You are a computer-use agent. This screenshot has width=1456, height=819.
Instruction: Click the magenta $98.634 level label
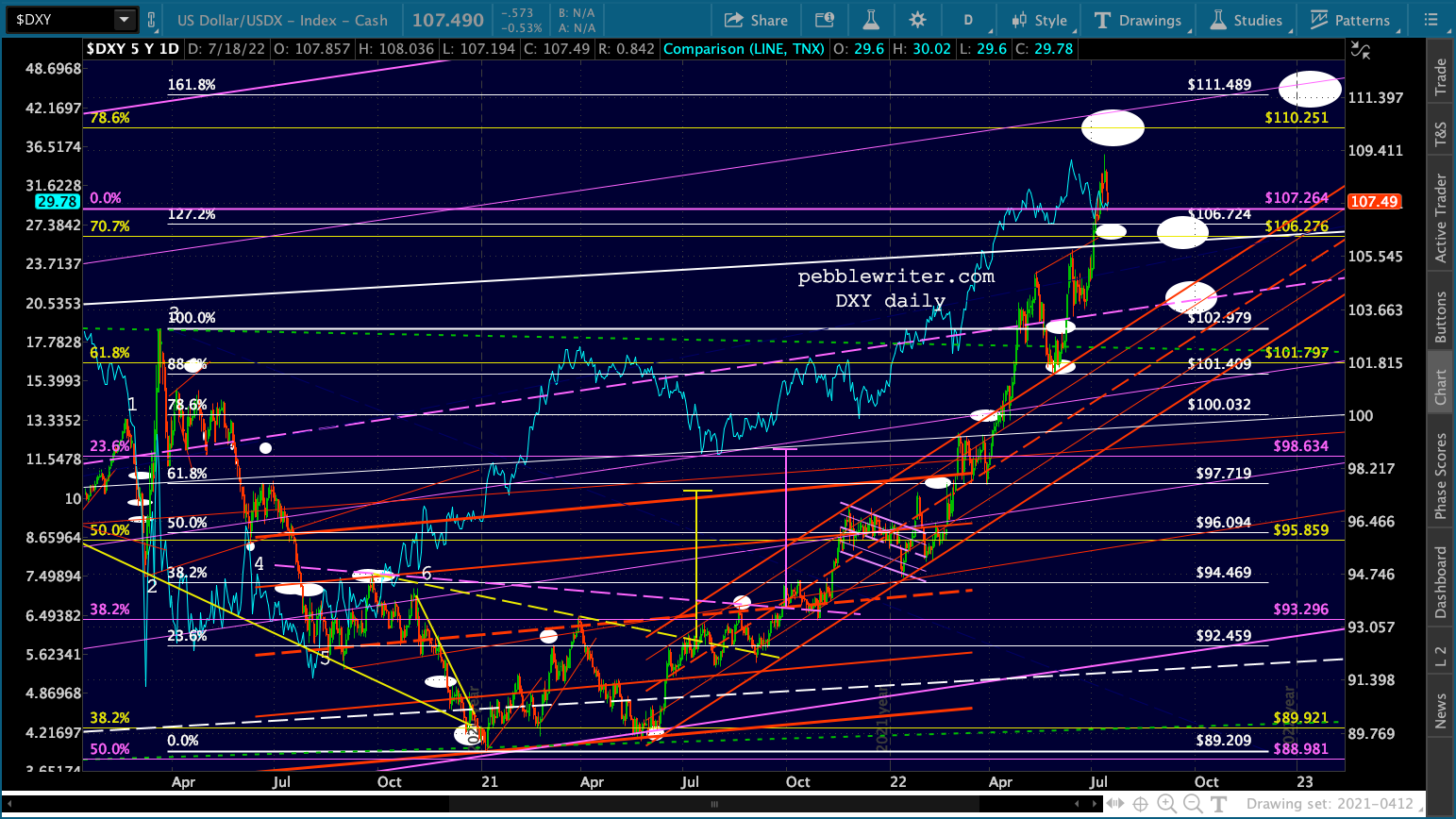[1300, 446]
